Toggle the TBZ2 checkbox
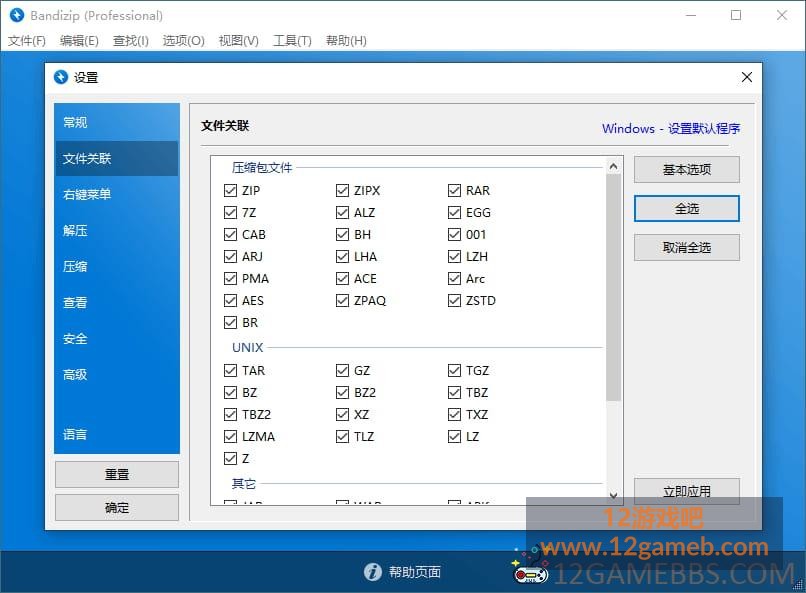The image size is (806, 593). coord(230,414)
